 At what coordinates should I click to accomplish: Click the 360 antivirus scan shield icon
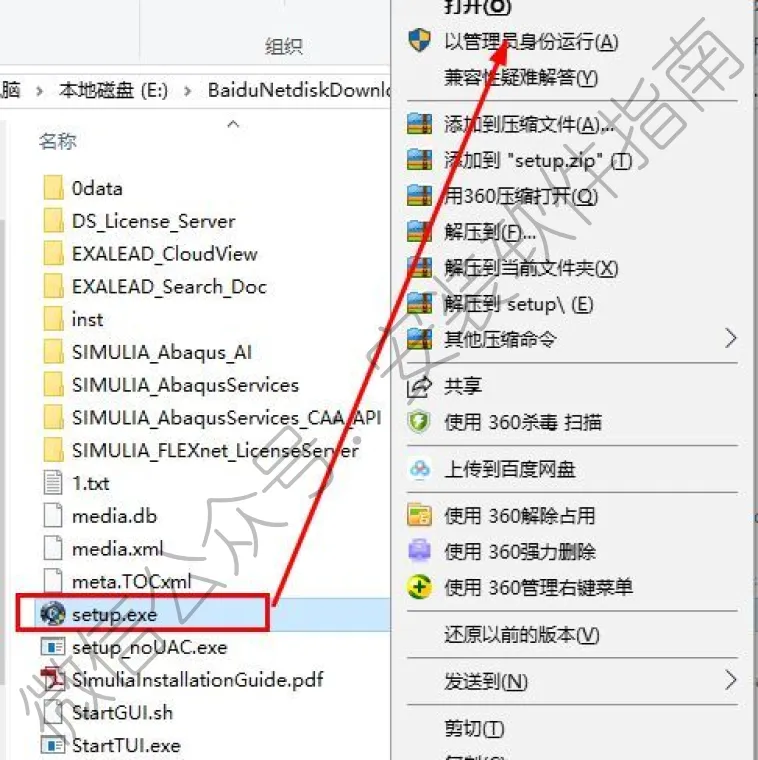[419, 422]
